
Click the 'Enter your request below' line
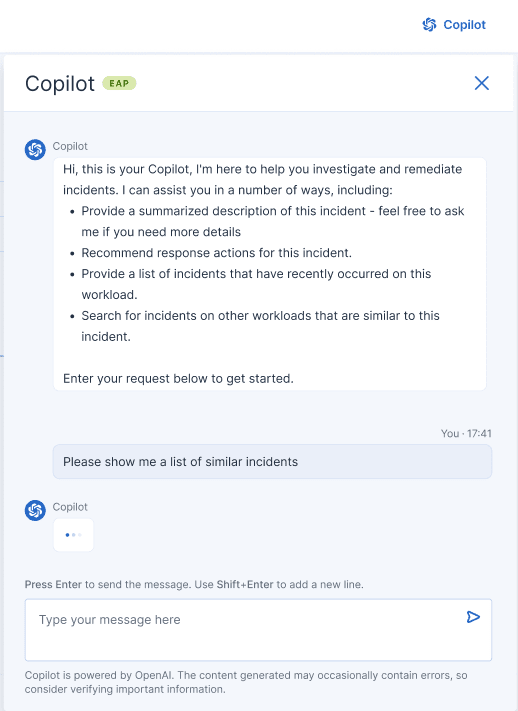click(x=178, y=378)
